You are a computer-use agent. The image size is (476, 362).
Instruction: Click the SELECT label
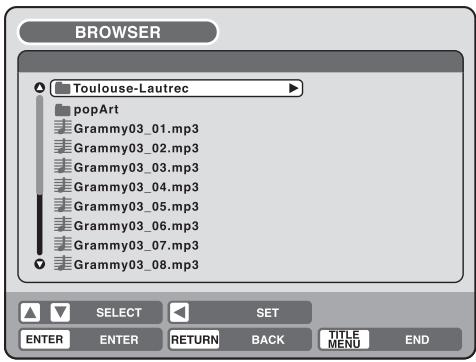click(x=119, y=313)
